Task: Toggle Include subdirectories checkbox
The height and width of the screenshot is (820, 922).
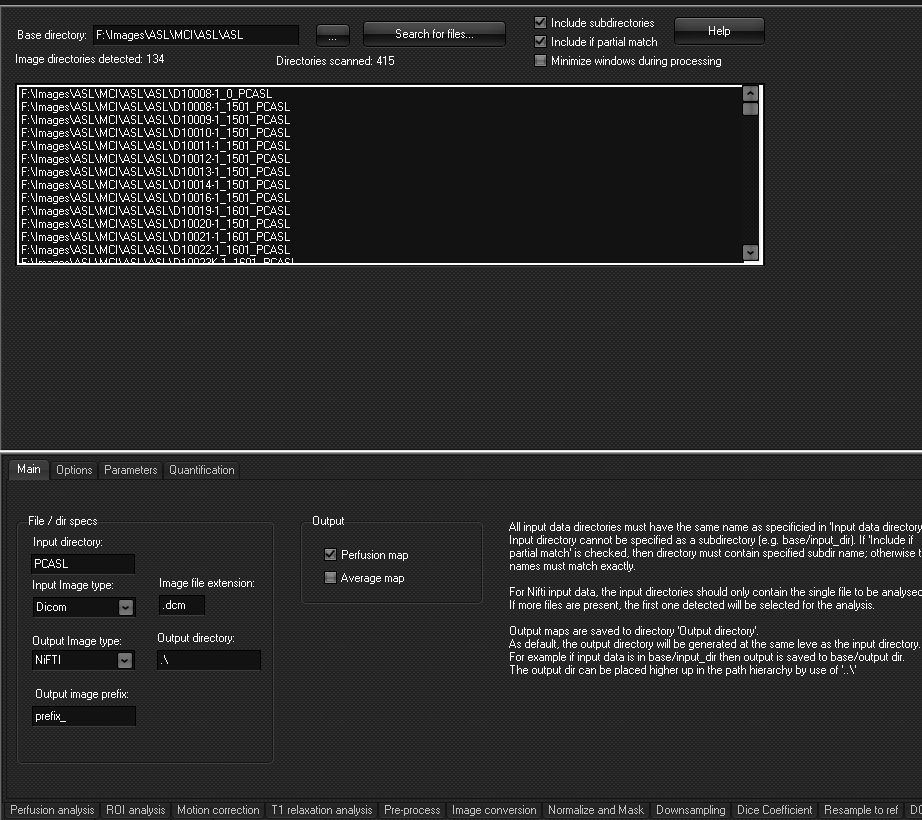Action: (541, 23)
